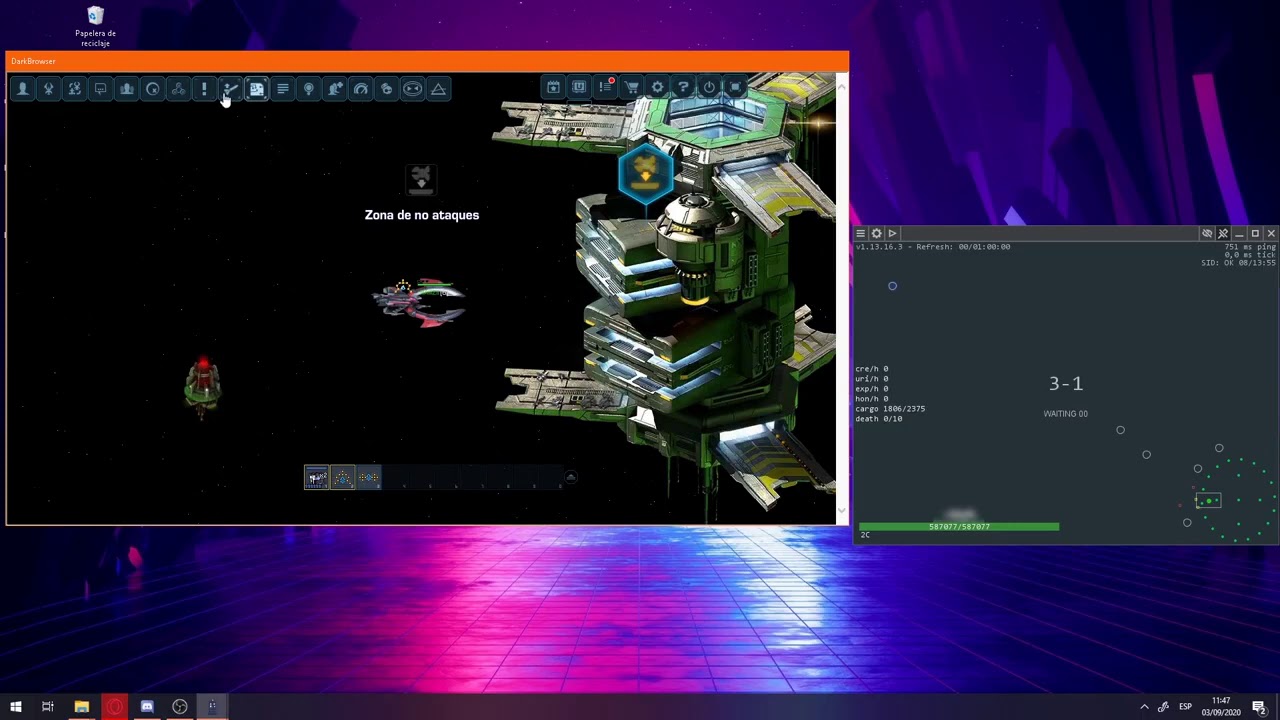The width and height of the screenshot is (1280, 720).
Task: Click the location pin toolbar icon
Action: point(308,89)
